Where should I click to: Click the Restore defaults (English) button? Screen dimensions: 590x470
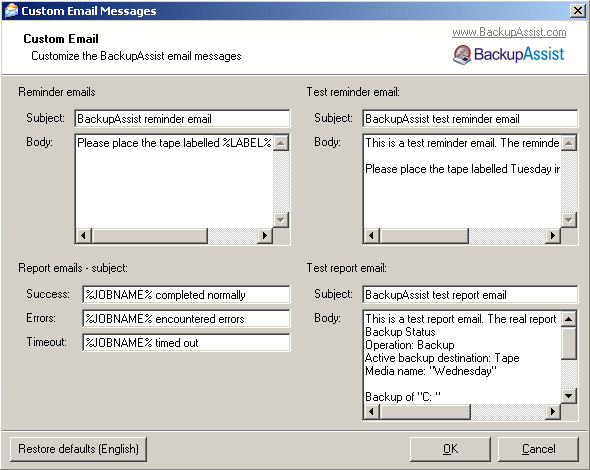(x=78, y=449)
